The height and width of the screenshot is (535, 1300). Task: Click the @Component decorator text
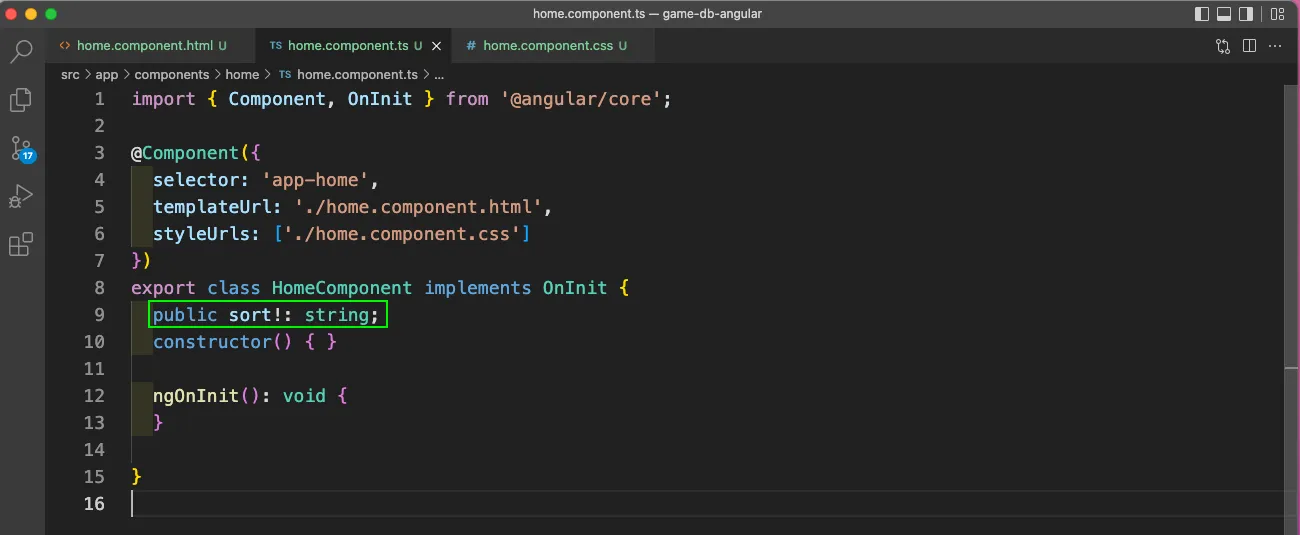(x=185, y=153)
